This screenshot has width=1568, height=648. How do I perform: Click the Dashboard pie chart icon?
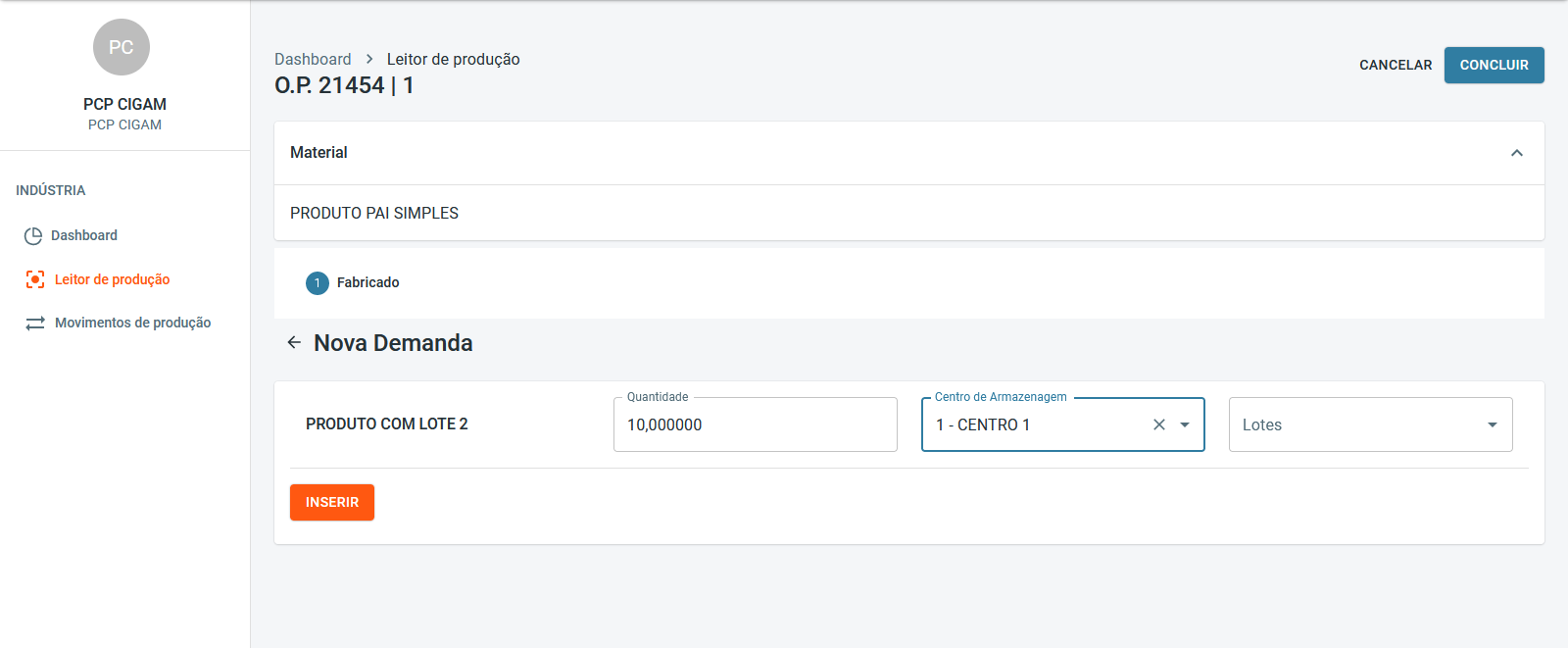pos(33,236)
